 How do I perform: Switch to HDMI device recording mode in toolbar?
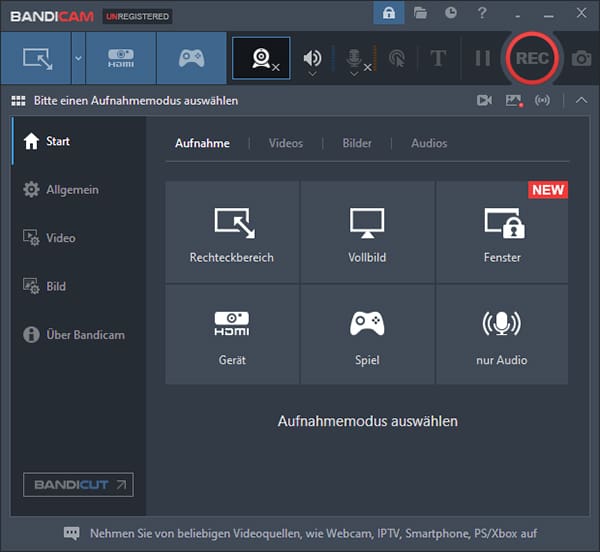coord(121,58)
